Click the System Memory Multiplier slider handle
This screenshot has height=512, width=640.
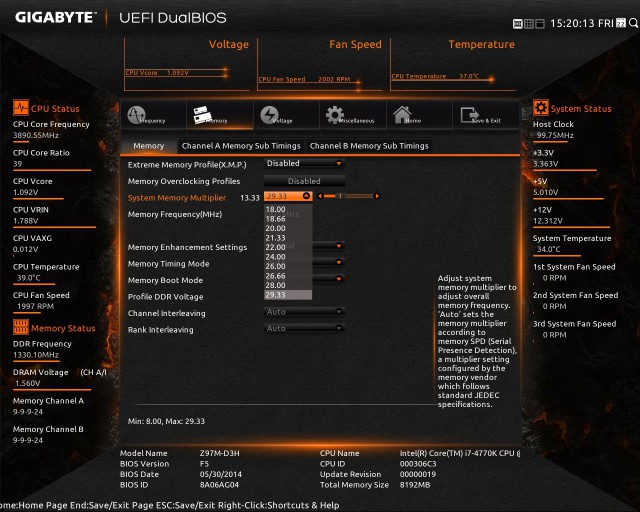click(x=339, y=196)
